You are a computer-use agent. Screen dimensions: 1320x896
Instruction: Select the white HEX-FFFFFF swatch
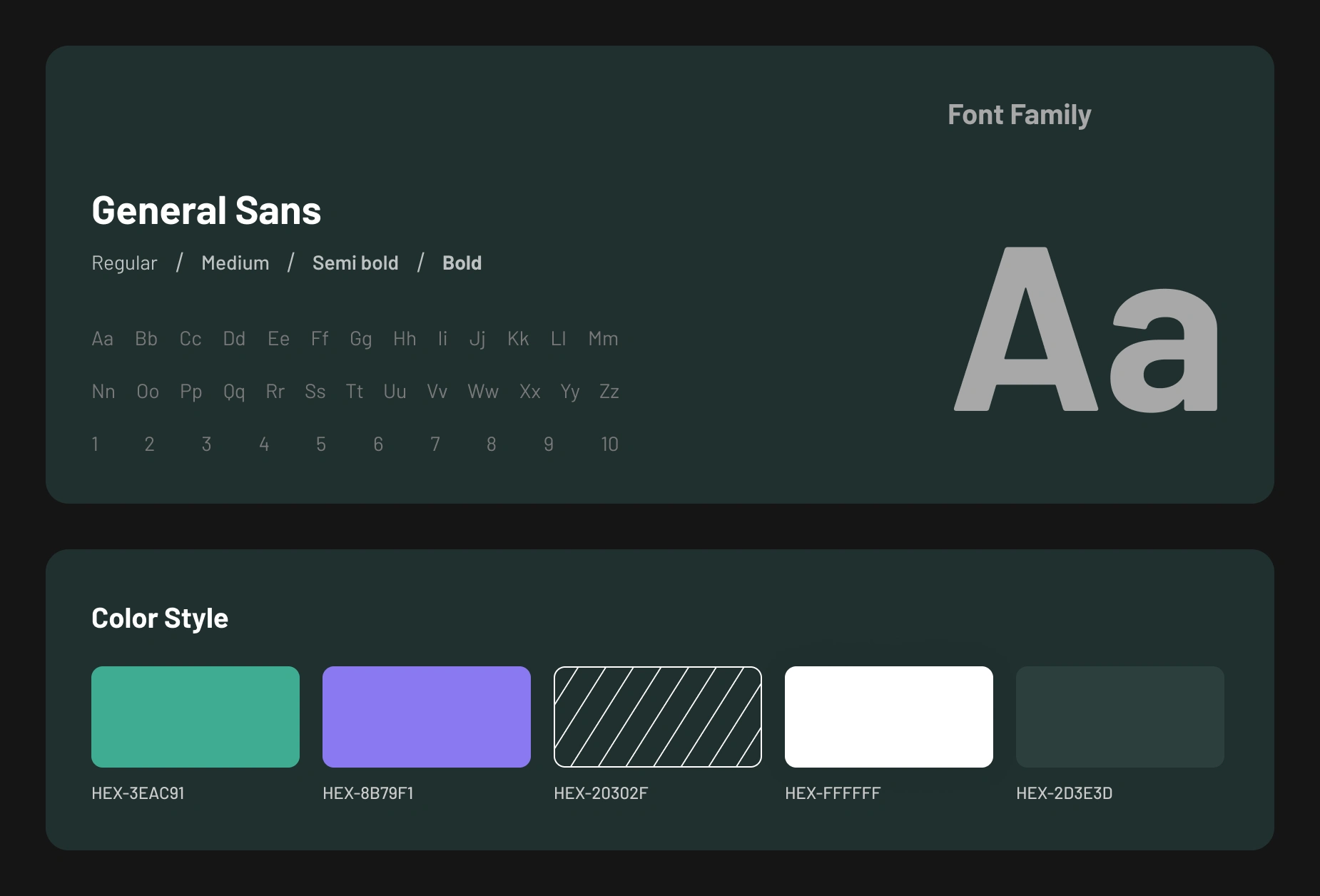click(x=889, y=717)
